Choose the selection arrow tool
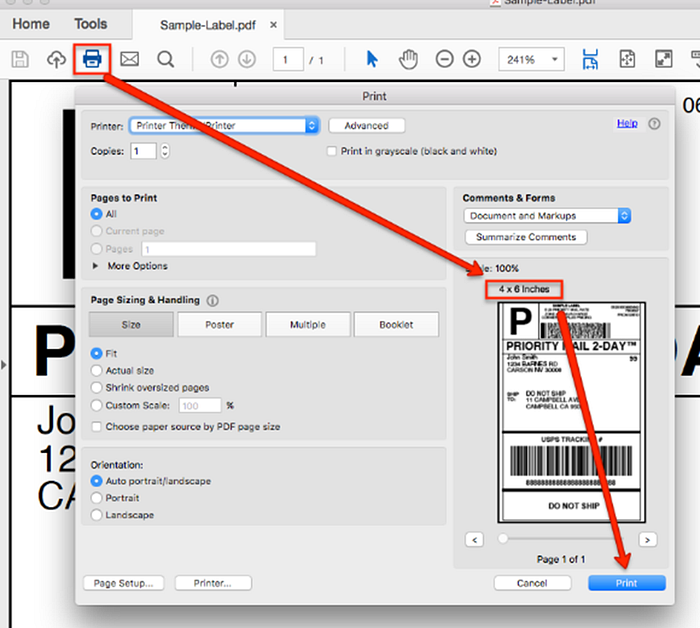 pos(371,59)
